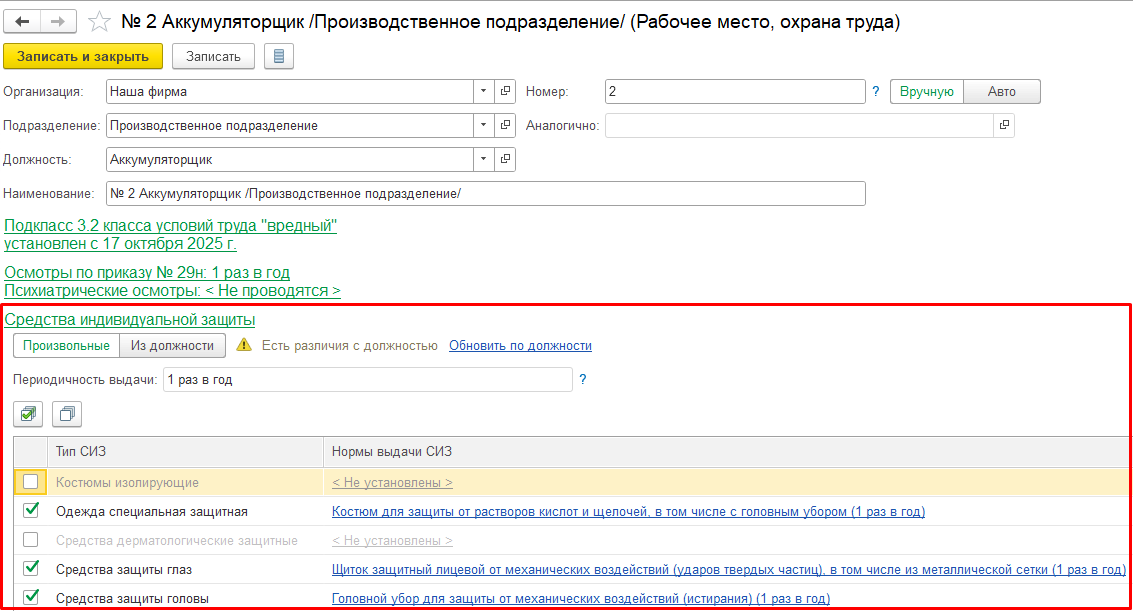This screenshot has width=1133, height=611.
Task: Uncheck Одежда специальная защитная
Action: (x=31, y=511)
